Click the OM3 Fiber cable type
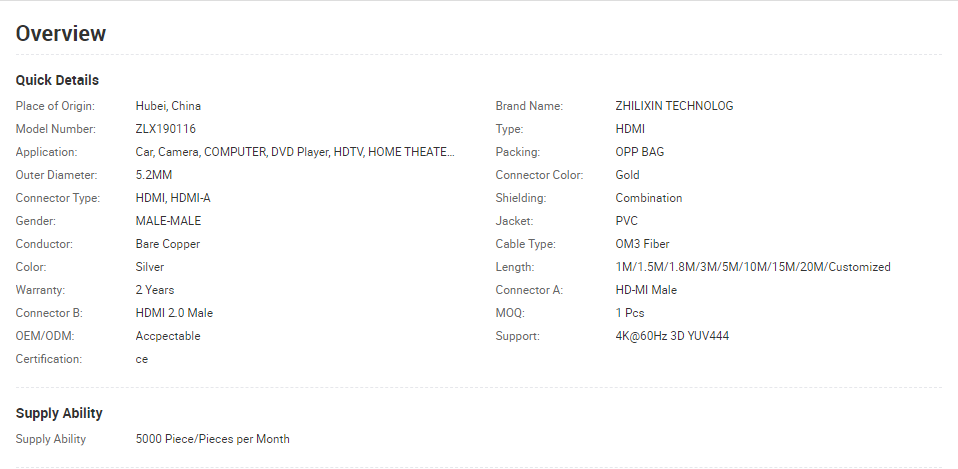 (x=642, y=244)
